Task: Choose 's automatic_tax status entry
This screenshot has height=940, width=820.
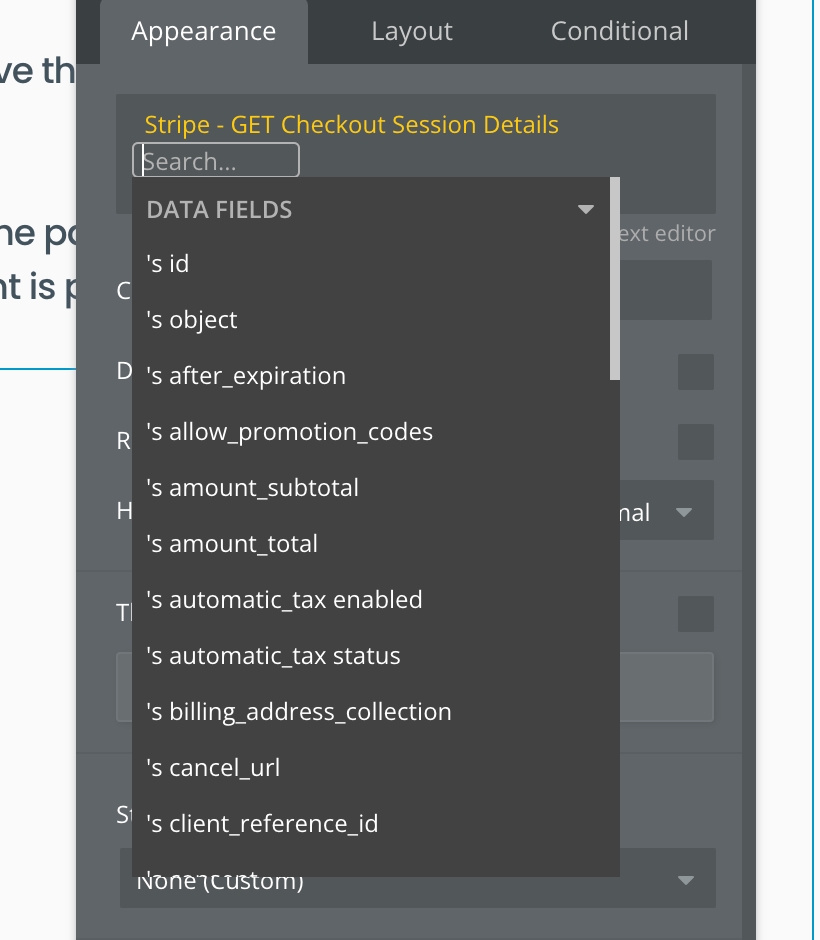Action: pos(273,656)
